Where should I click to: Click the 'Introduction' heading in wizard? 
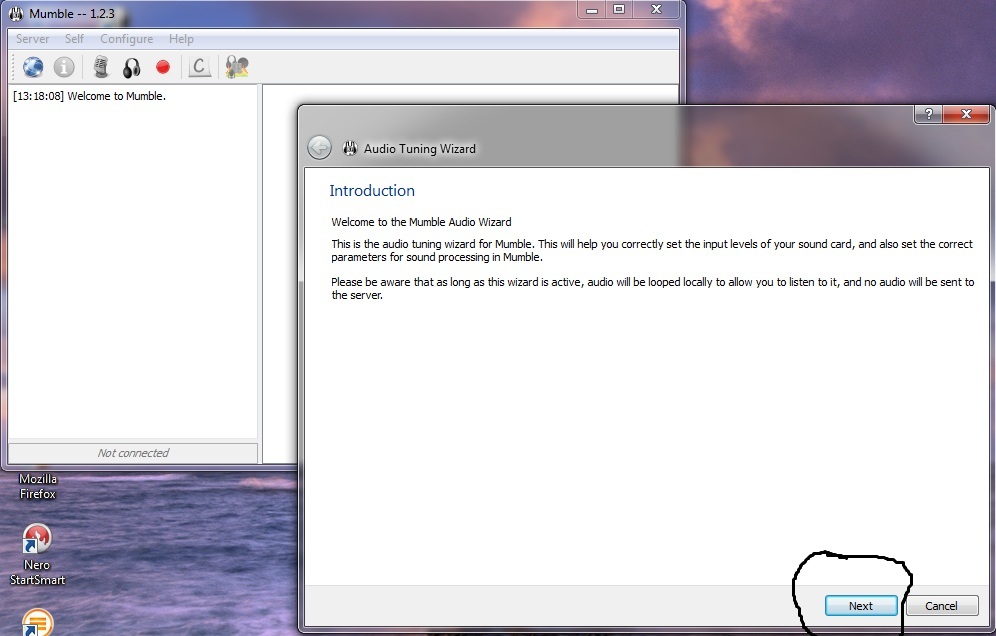[372, 191]
